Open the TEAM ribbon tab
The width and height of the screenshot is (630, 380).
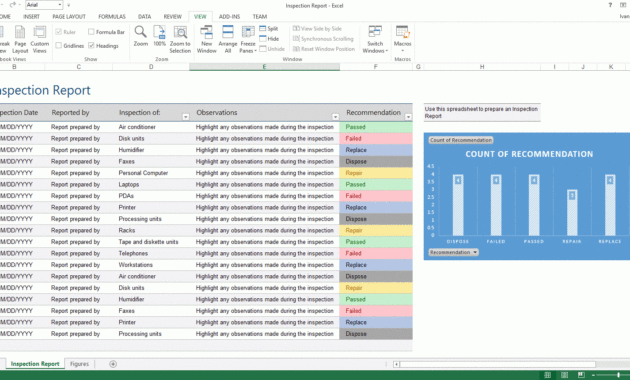click(260, 16)
